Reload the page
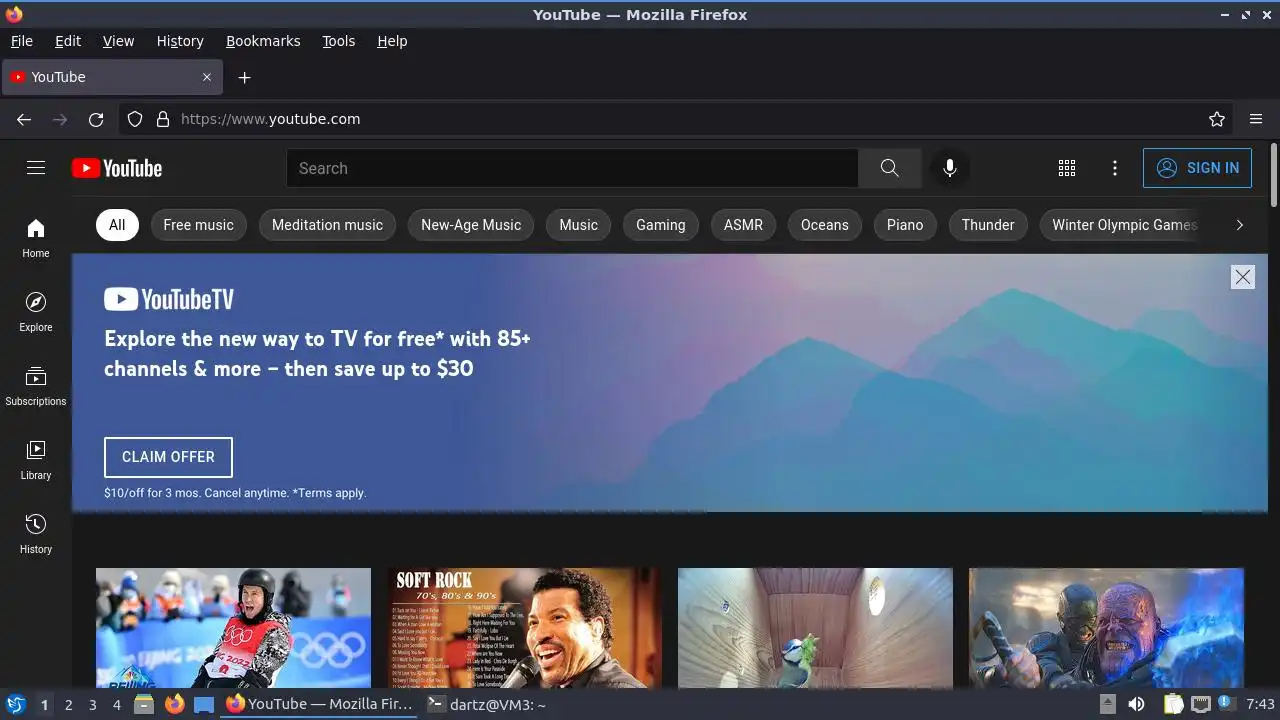This screenshot has height=720, width=1280. (x=96, y=119)
